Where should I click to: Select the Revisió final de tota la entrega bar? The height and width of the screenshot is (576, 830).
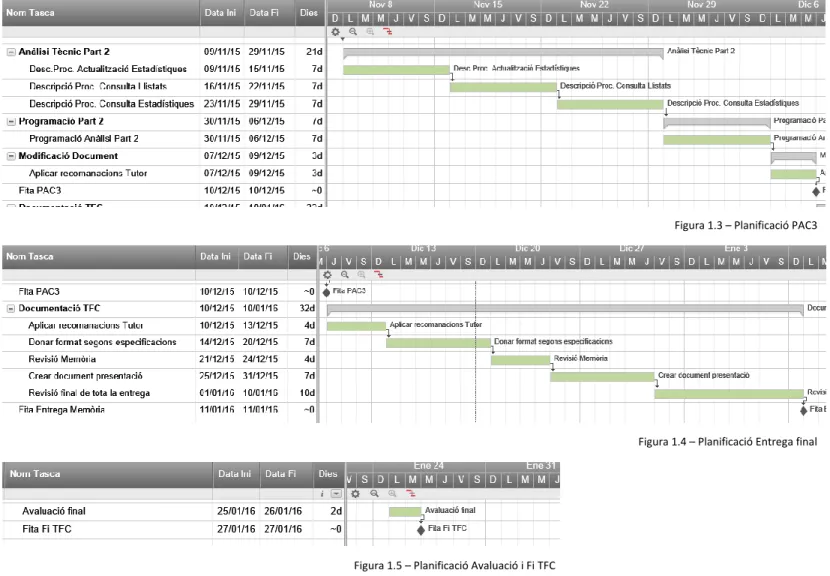[x=729, y=394]
